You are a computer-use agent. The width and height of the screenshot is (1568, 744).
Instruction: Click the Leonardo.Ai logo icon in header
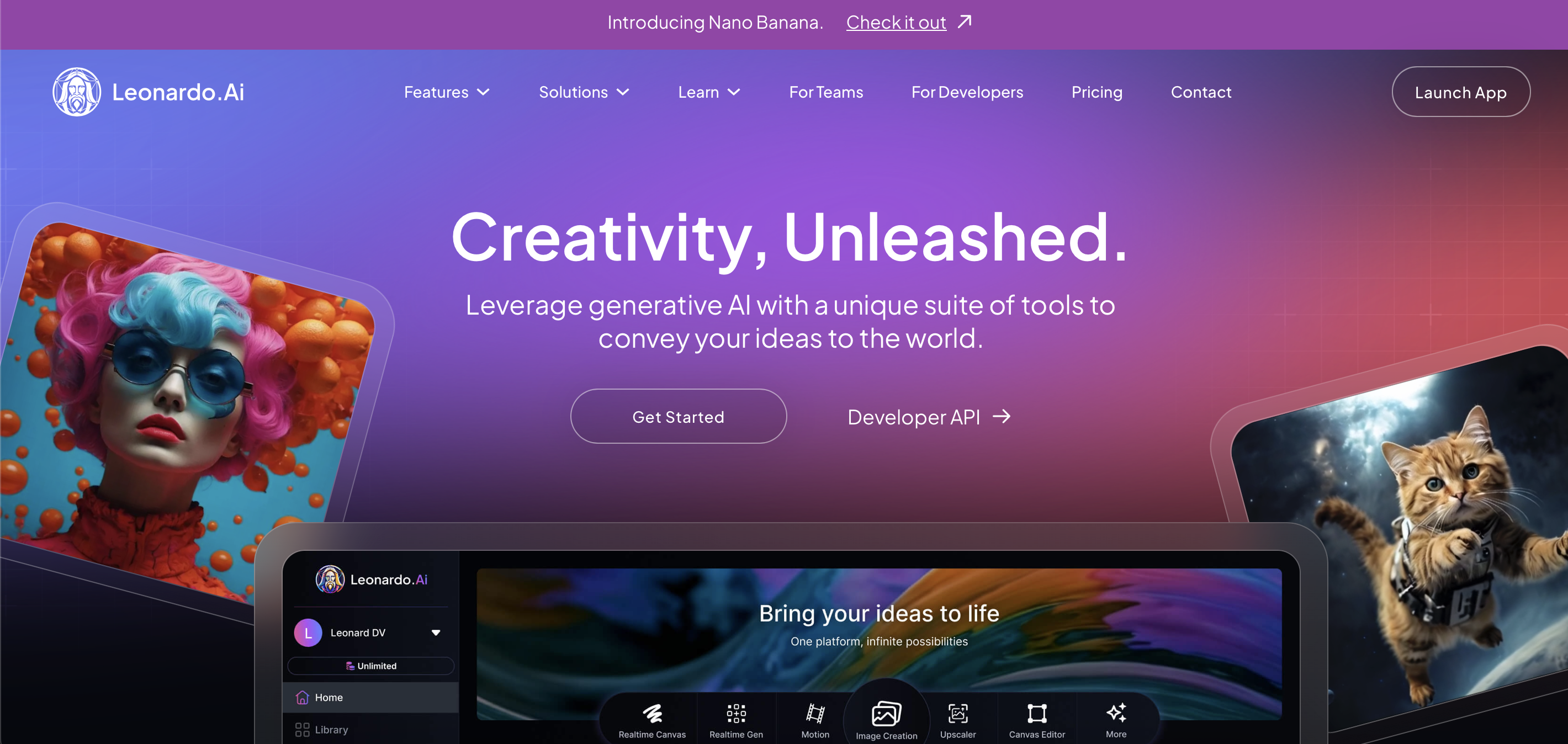pos(77,92)
